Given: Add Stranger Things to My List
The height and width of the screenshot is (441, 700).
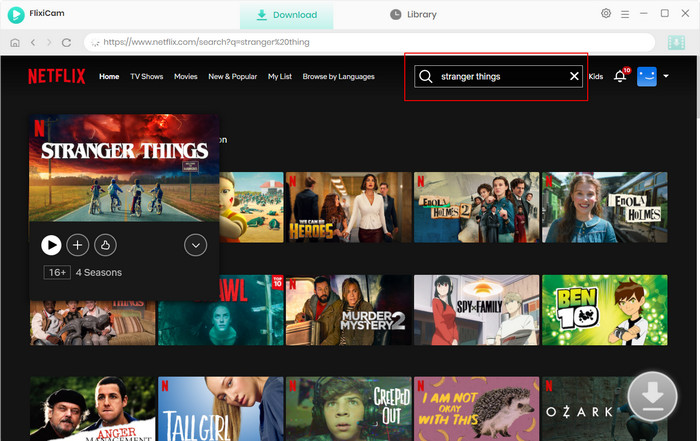Looking at the screenshot, I should point(78,245).
